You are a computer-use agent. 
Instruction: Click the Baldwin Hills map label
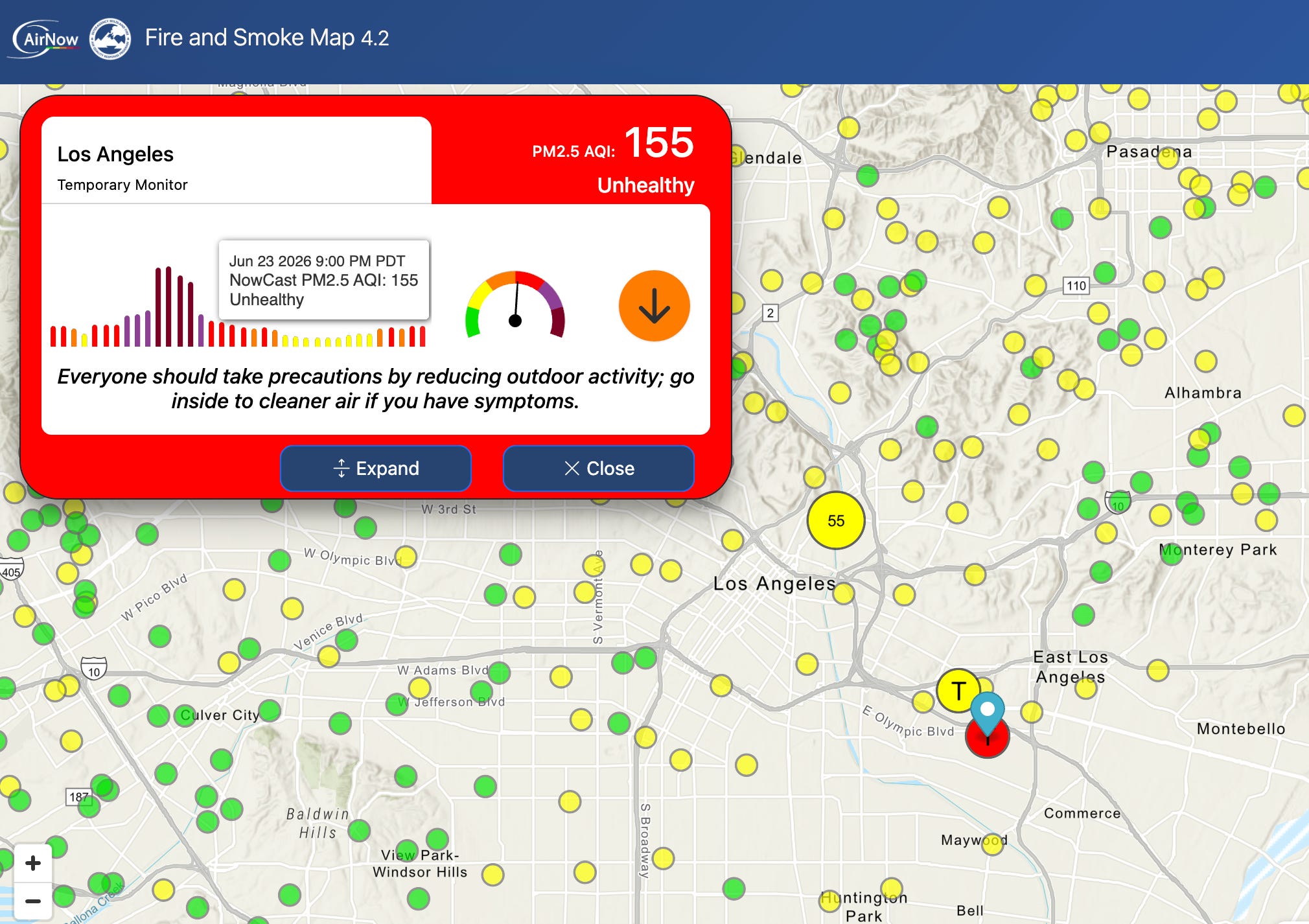pyautogui.click(x=318, y=823)
